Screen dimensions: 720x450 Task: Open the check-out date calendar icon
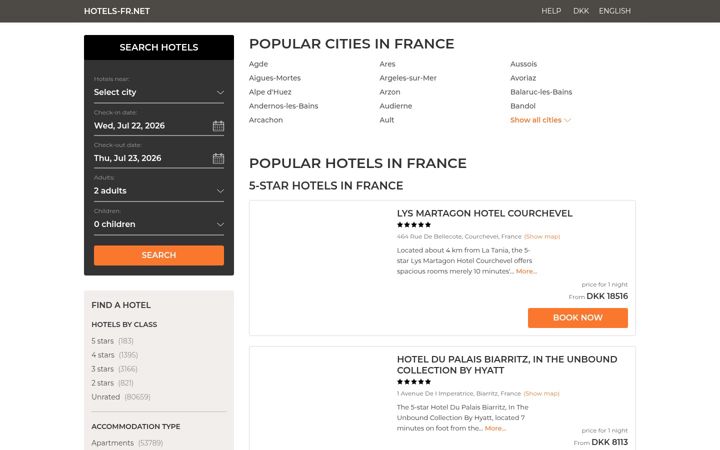(218, 158)
